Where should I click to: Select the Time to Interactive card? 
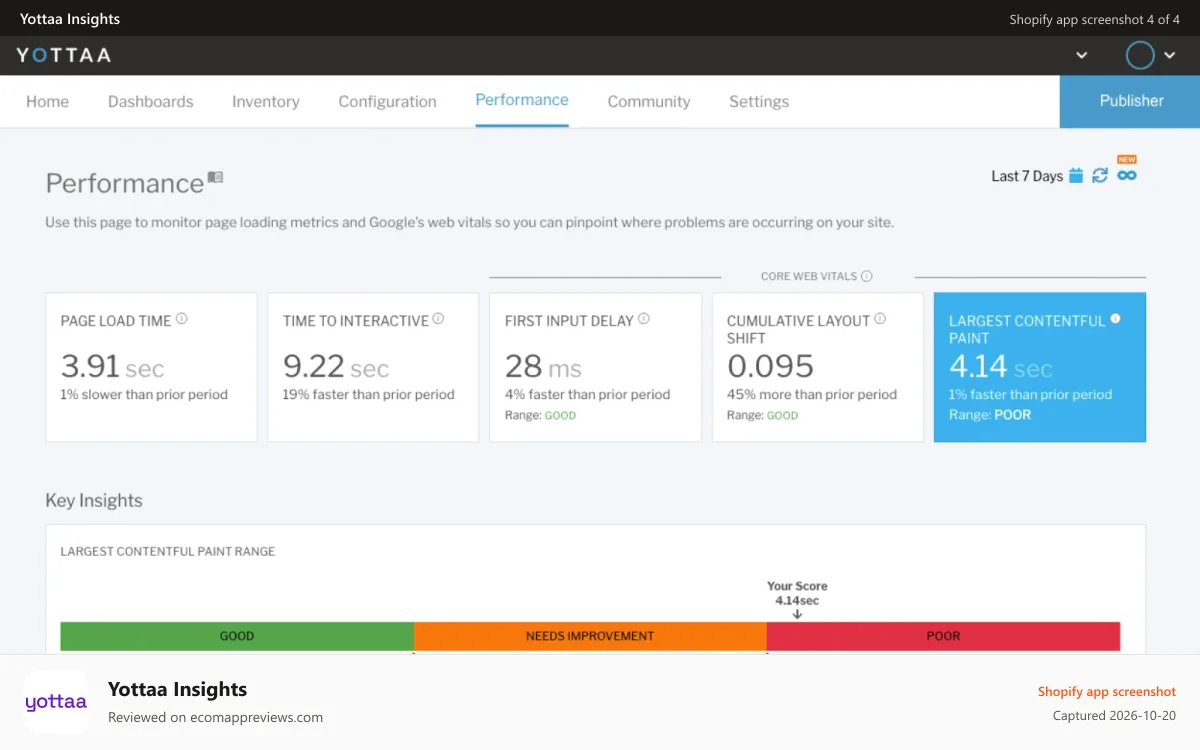click(x=373, y=367)
